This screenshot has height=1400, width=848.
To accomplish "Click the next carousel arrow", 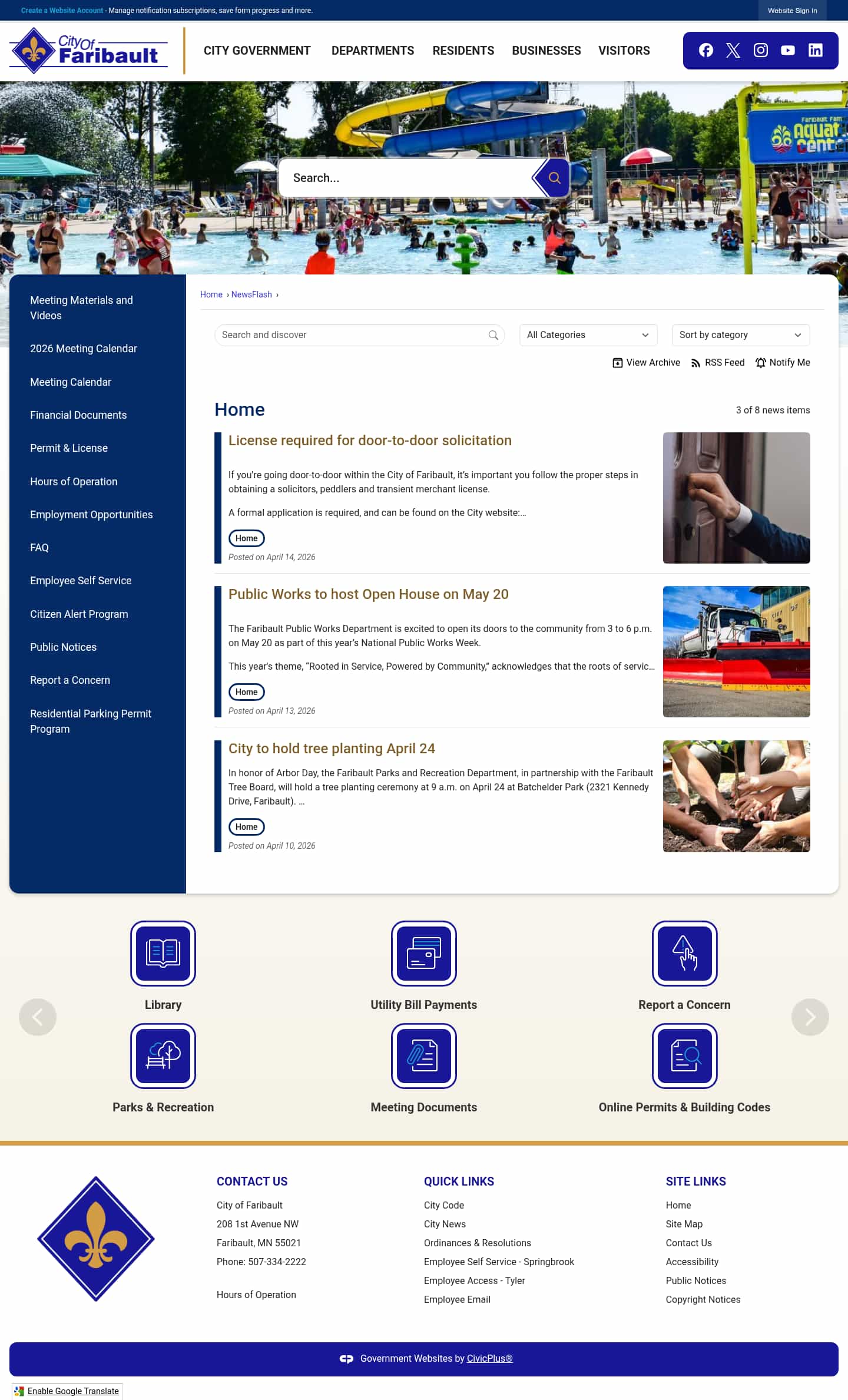I will coord(810,1017).
